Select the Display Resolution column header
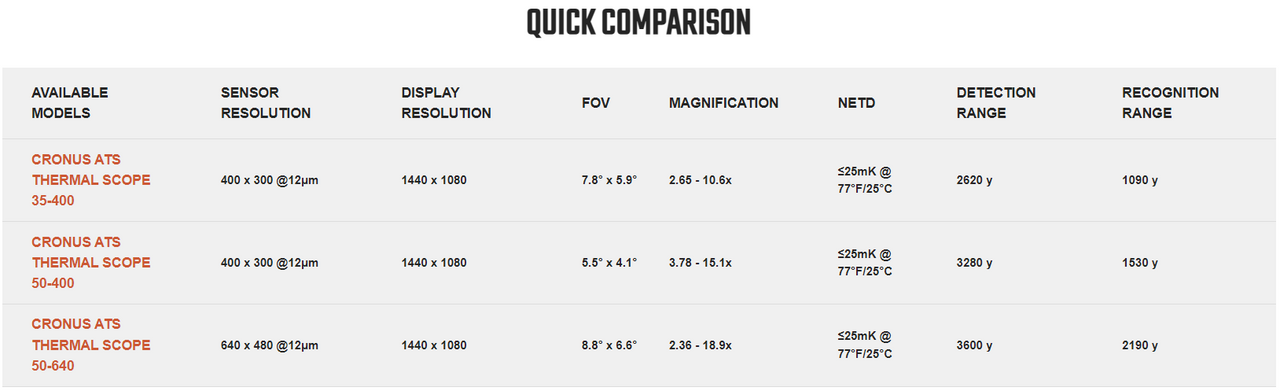Viewport: 1280px width, 391px height. (x=447, y=103)
